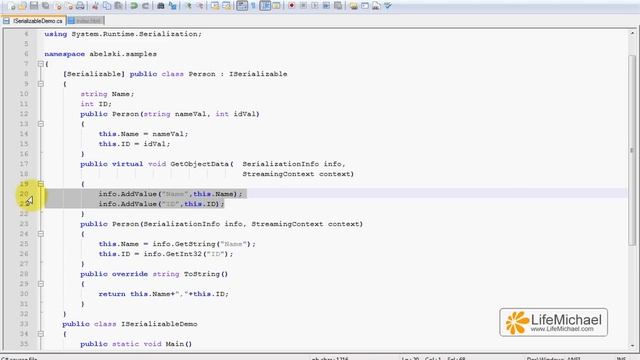Viewport: 640px width, 360px height.
Task: Place cursor on 'int ID;' line
Action: (96, 104)
